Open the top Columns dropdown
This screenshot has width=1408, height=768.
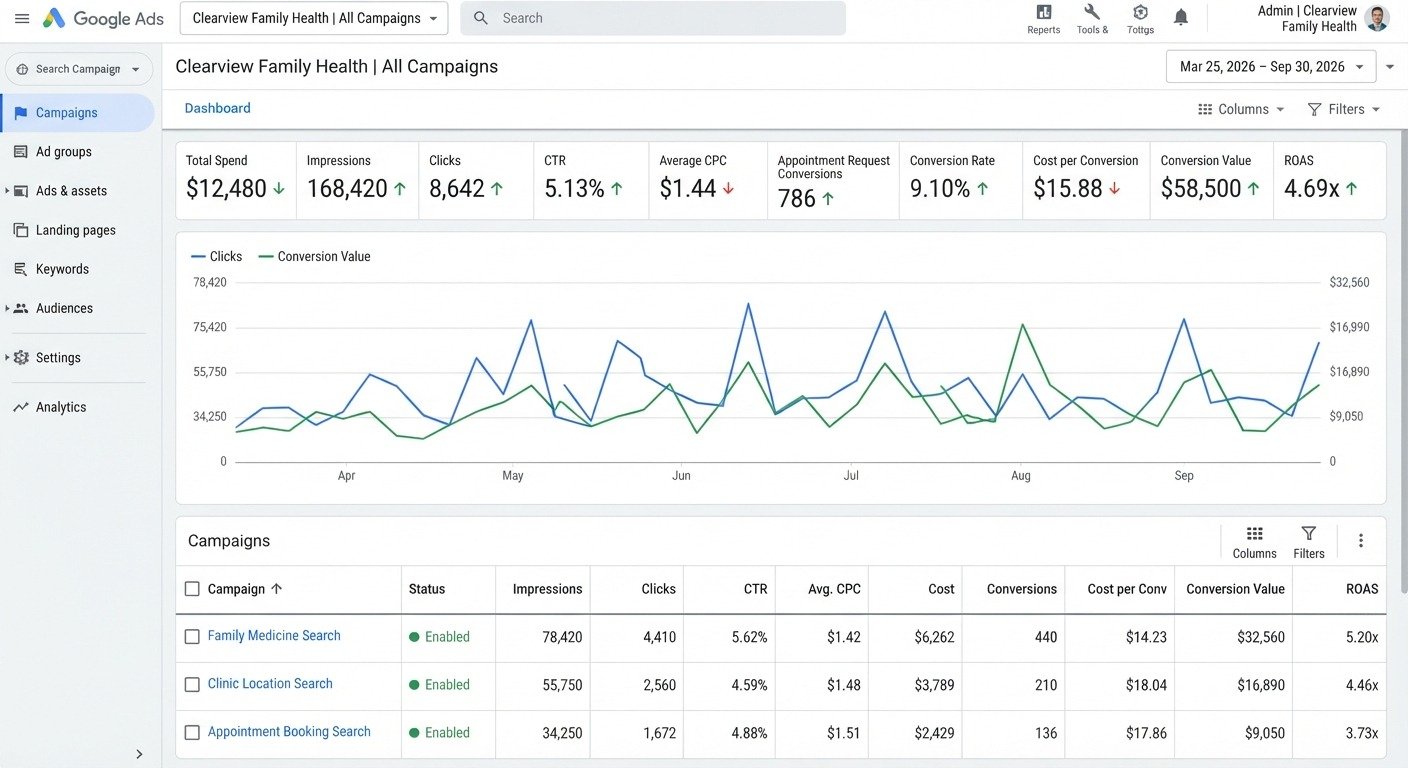1241,109
